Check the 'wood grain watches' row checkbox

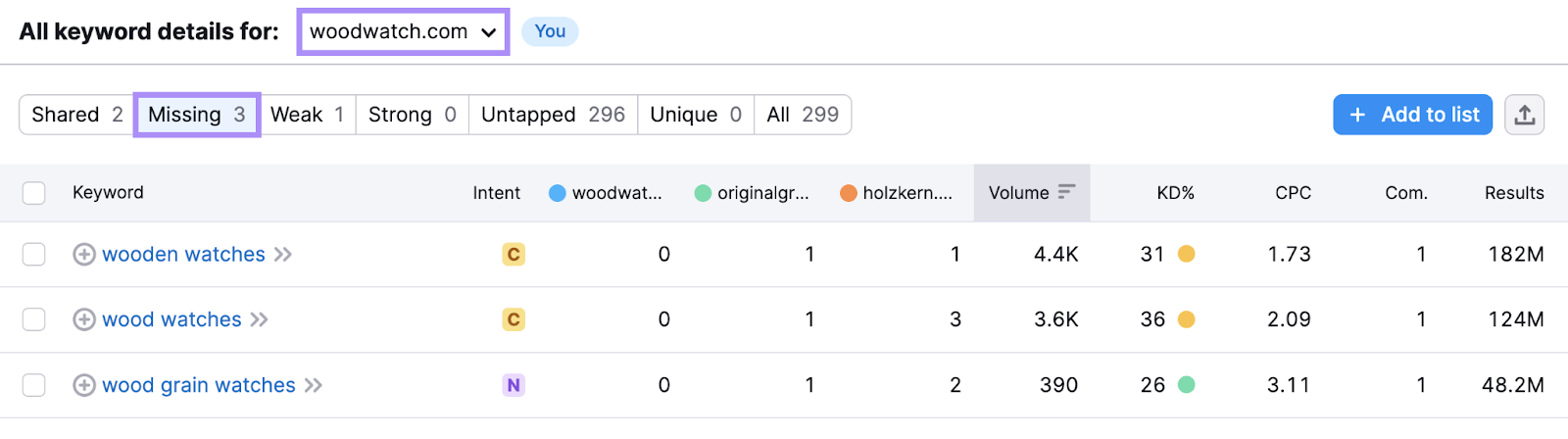(34, 385)
